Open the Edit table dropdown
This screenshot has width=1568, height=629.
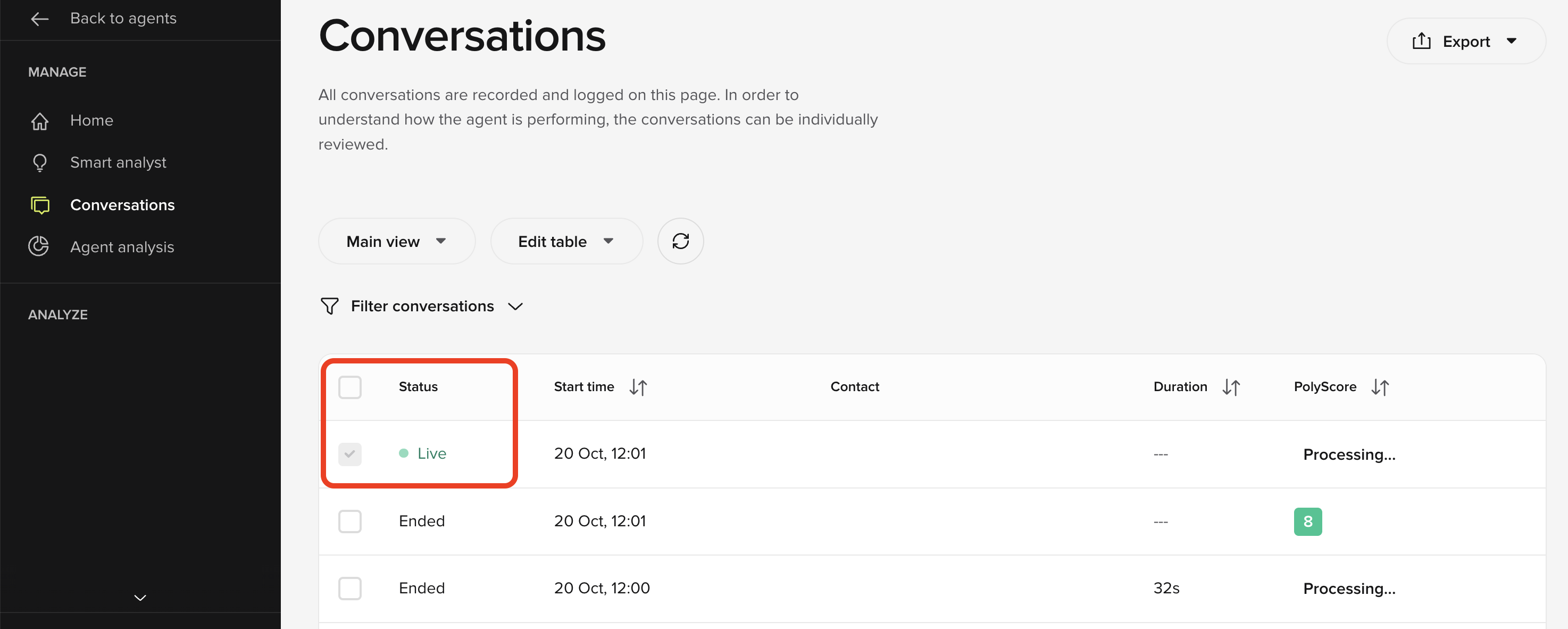pos(566,242)
